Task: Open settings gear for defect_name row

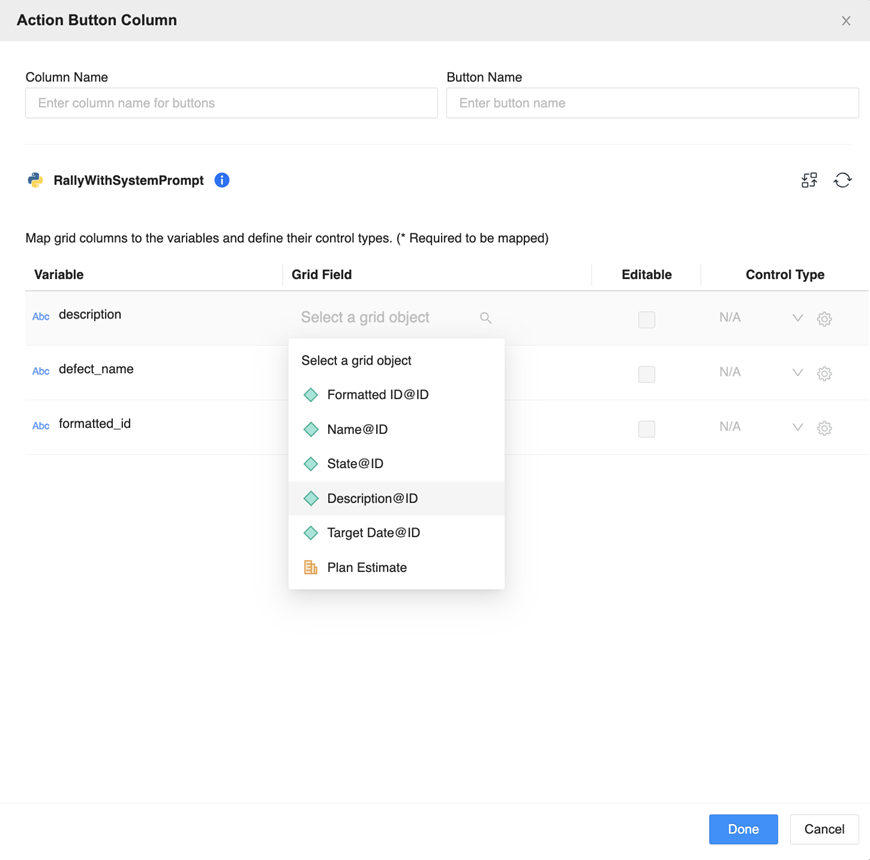Action: point(824,374)
